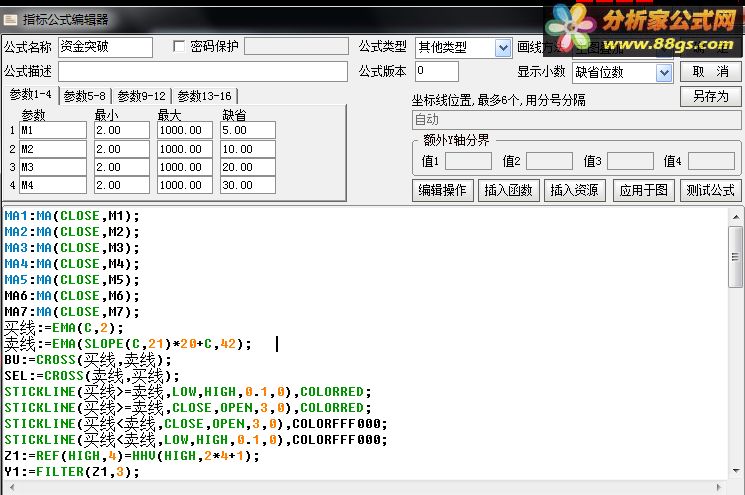This screenshot has height=495, width=745.
Task: Toggle the 密码保护 checkbox
Action: pos(179,47)
